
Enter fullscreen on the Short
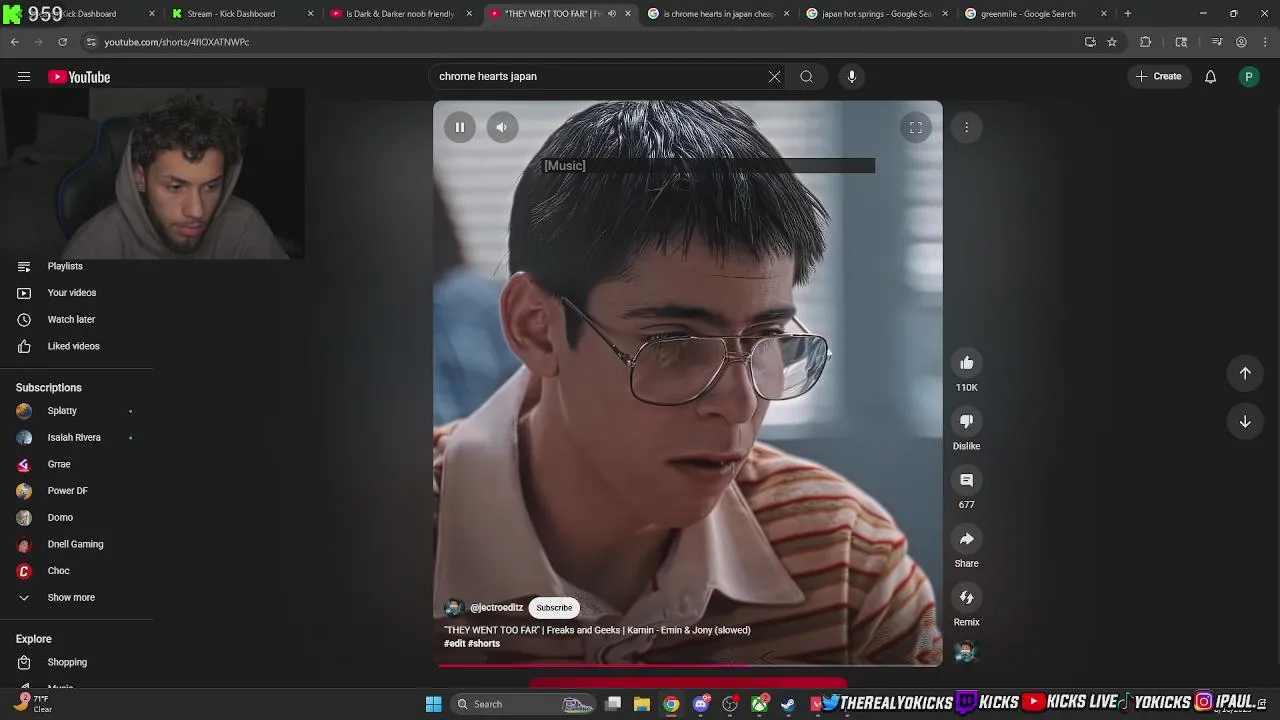[915, 127]
